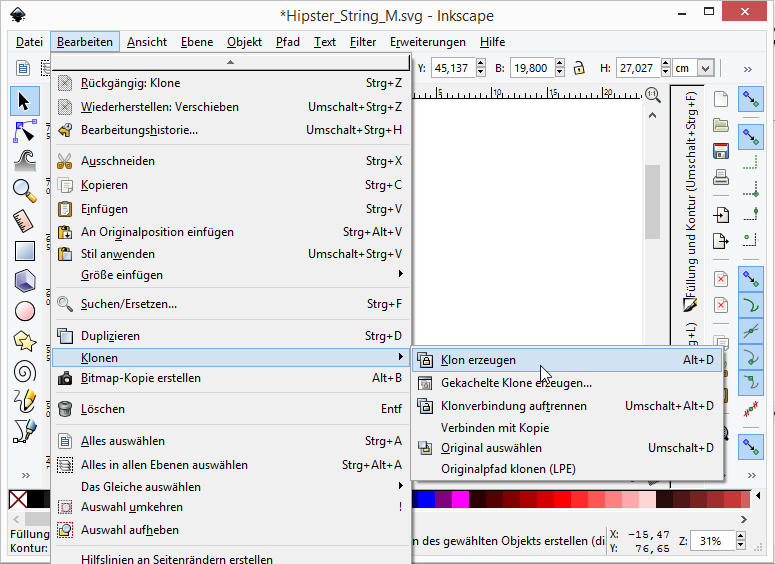Open the Pfad menu
775x564 pixels.
(288, 42)
